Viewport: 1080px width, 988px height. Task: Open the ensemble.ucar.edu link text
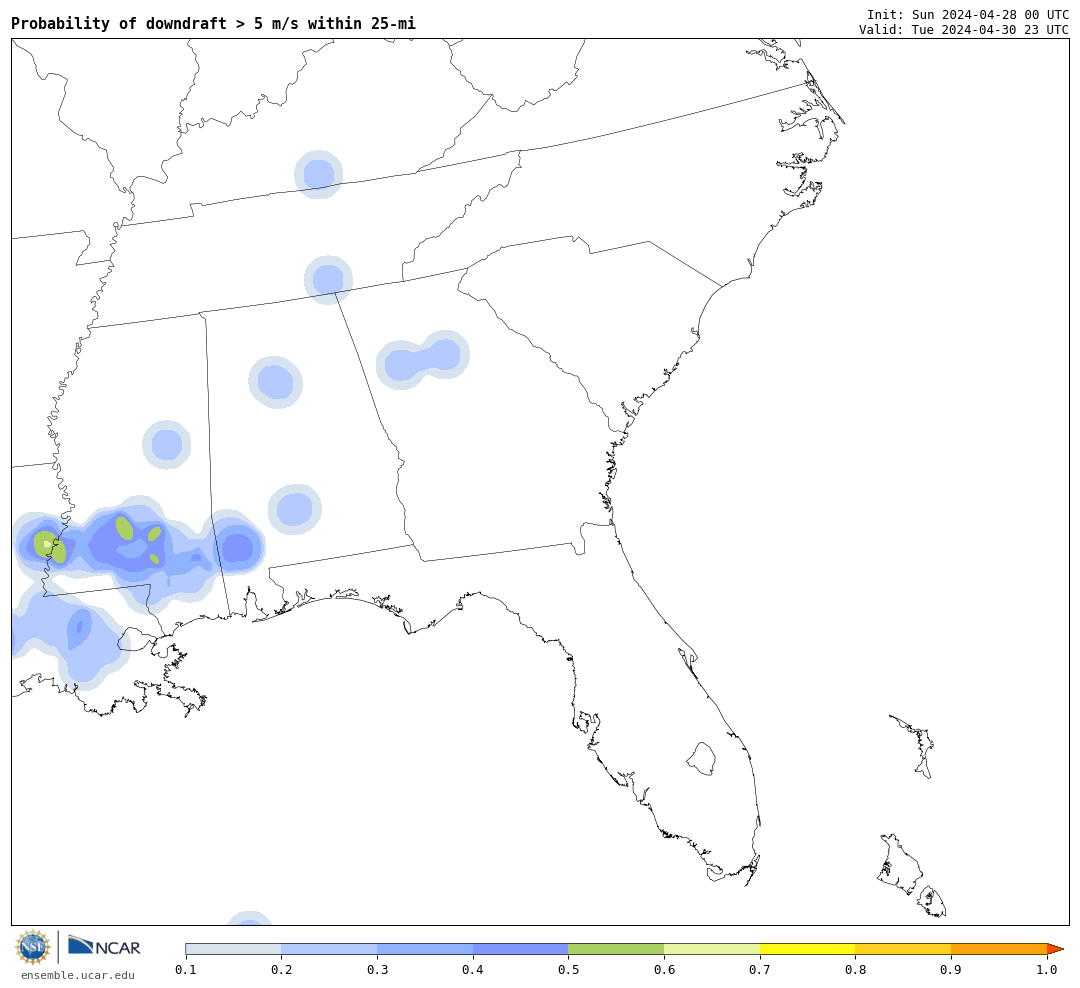tap(78, 975)
